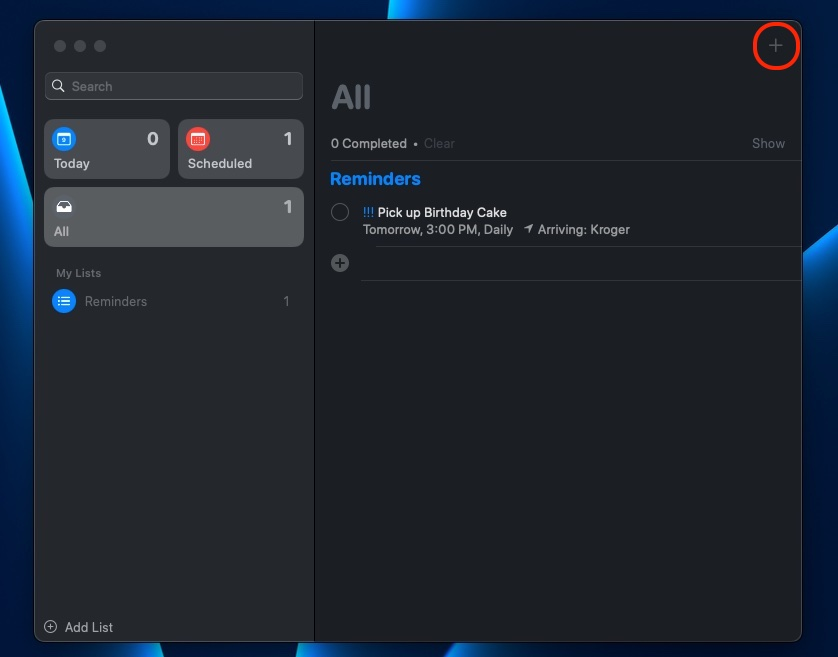Open the Today smart list card

pyautogui.click(x=107, y=149)
